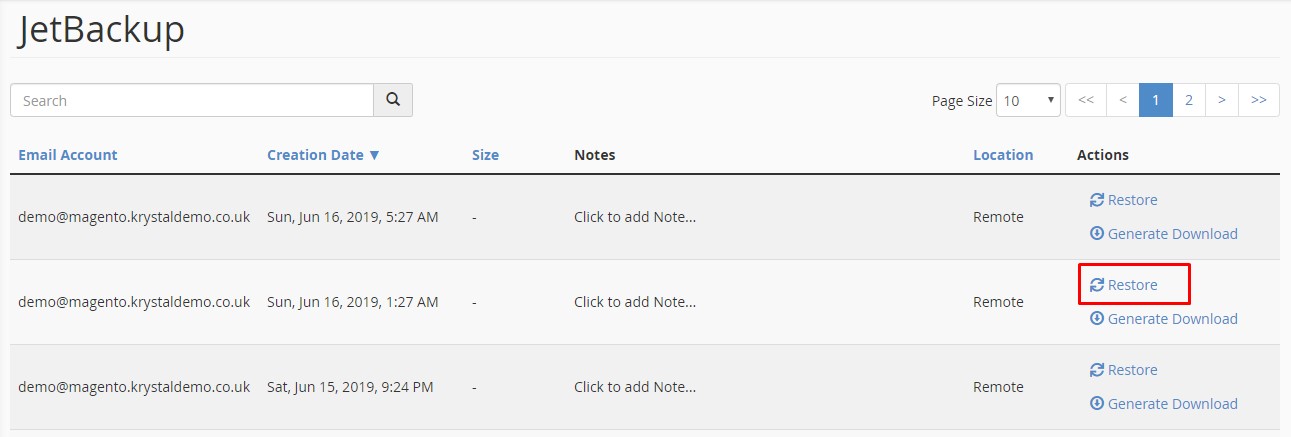
Task: Focus the Search input field
Action: [192, 100]
